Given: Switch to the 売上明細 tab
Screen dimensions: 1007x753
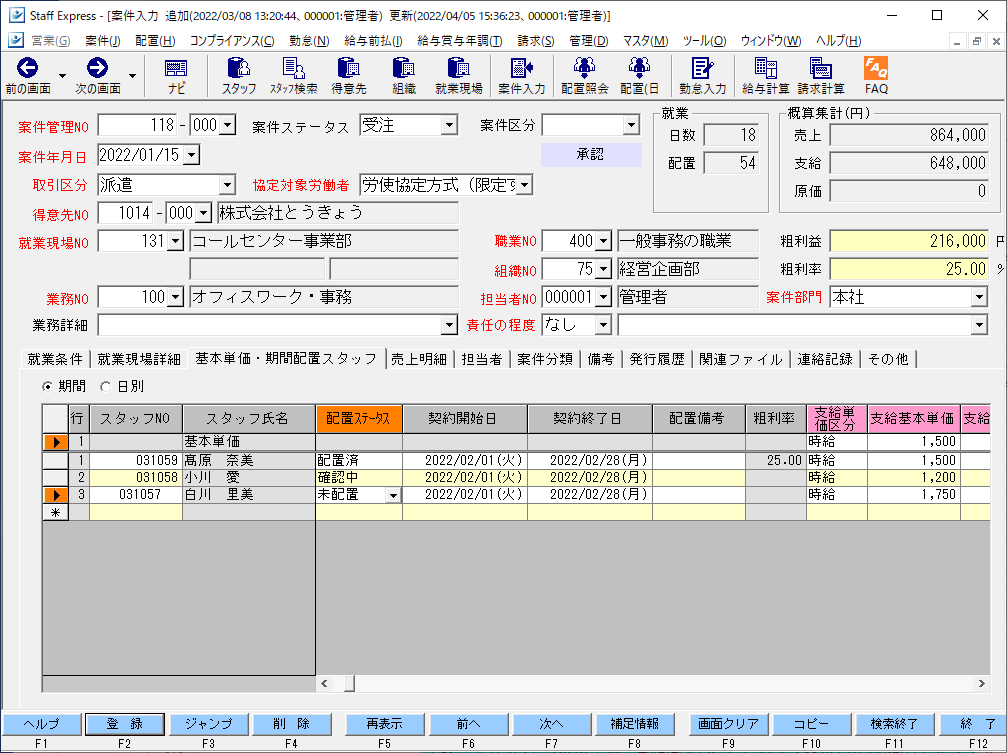Looking at the screenshot, I should pyautogui.click(x=418, y=359).
